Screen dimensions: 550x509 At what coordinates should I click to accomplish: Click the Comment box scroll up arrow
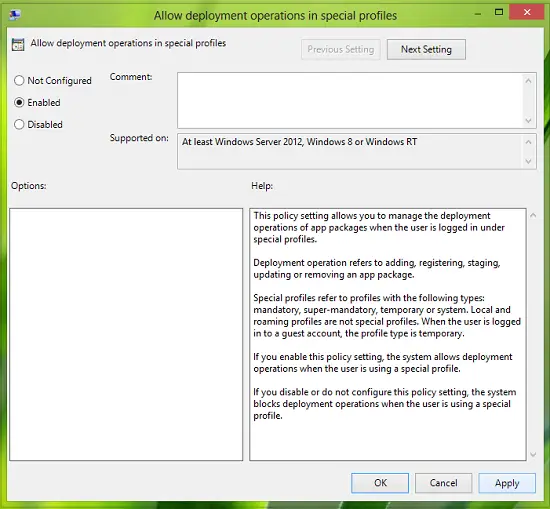click(x=528, y=81)
